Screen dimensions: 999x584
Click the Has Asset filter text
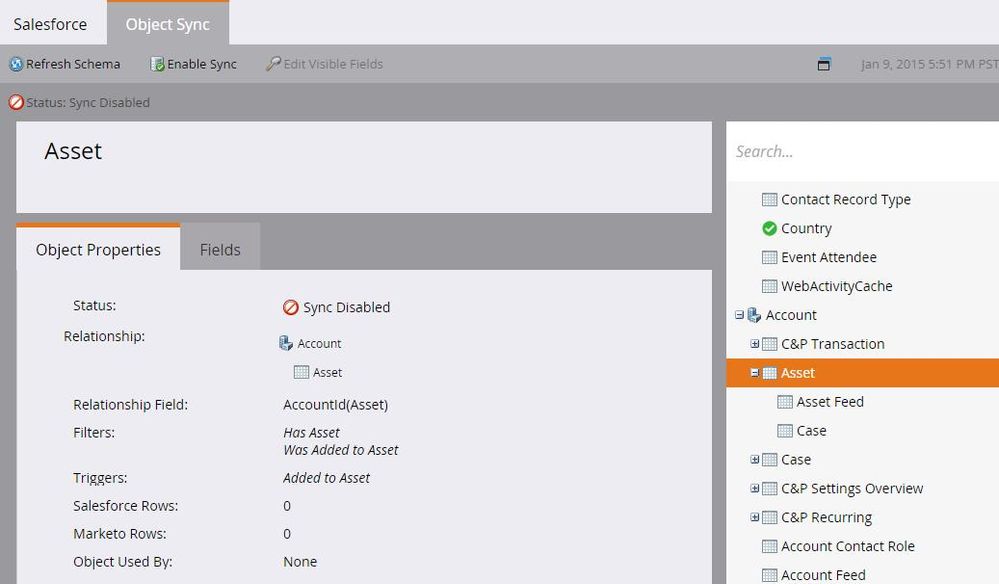[x=312, y=432]
